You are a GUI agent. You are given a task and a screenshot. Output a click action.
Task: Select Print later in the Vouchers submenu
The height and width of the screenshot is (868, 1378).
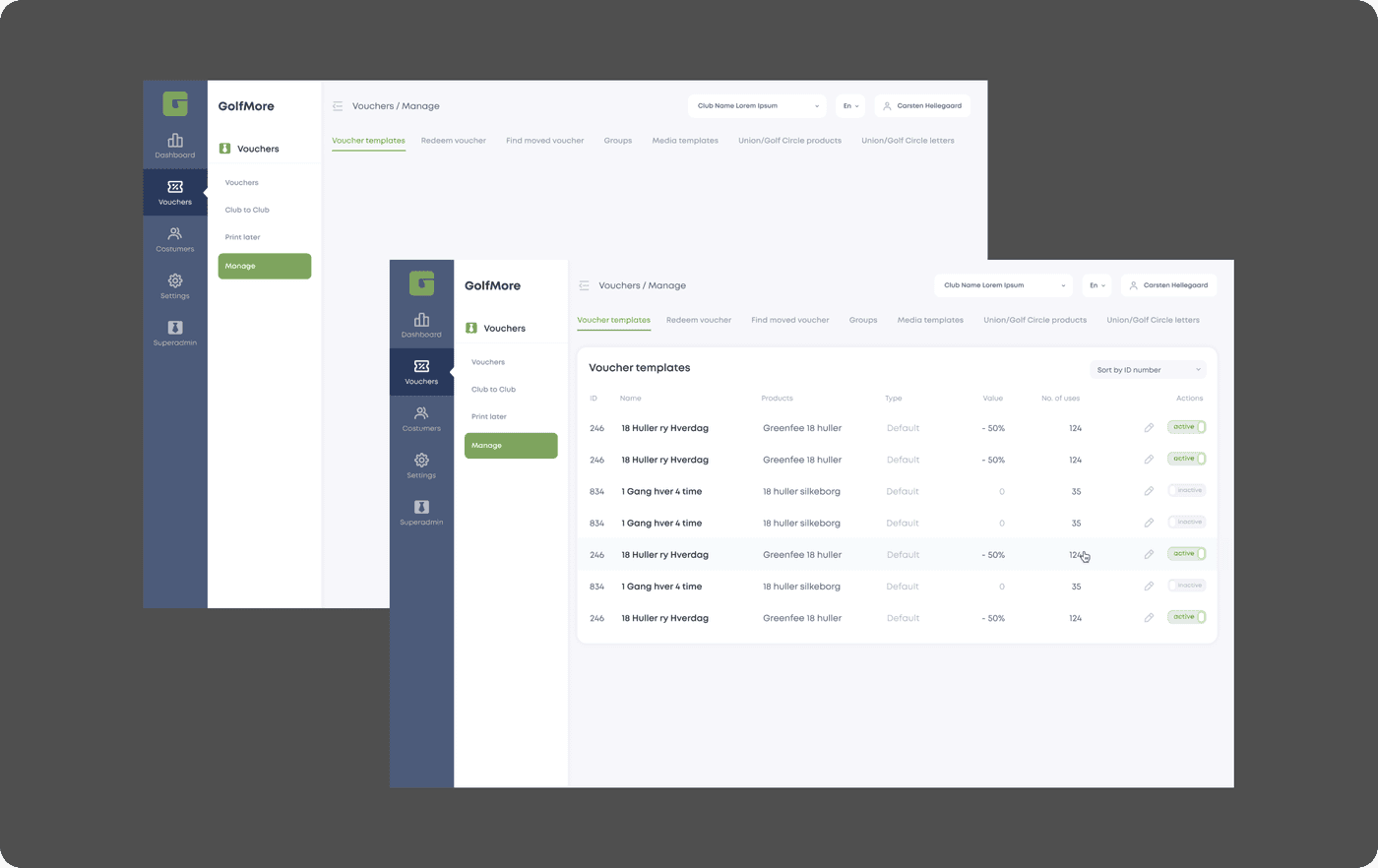pyautogui.click(x=489, y=415)
